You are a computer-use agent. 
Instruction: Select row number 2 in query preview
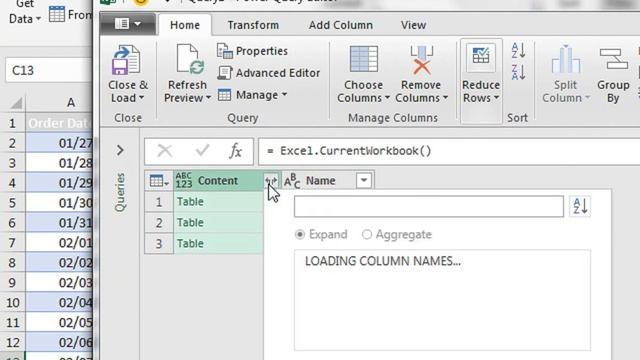159,223
